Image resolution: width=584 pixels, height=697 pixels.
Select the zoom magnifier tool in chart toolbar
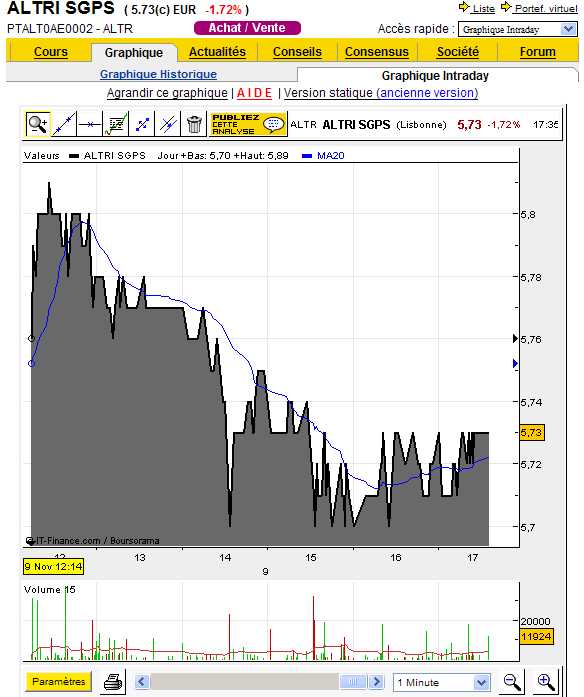pos(38,124)
